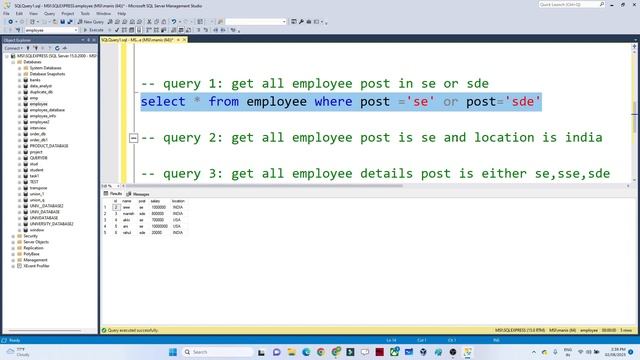The height and width of the screenshot is (360, 640).
Task: Open the View menu
Action: (33, 13)
